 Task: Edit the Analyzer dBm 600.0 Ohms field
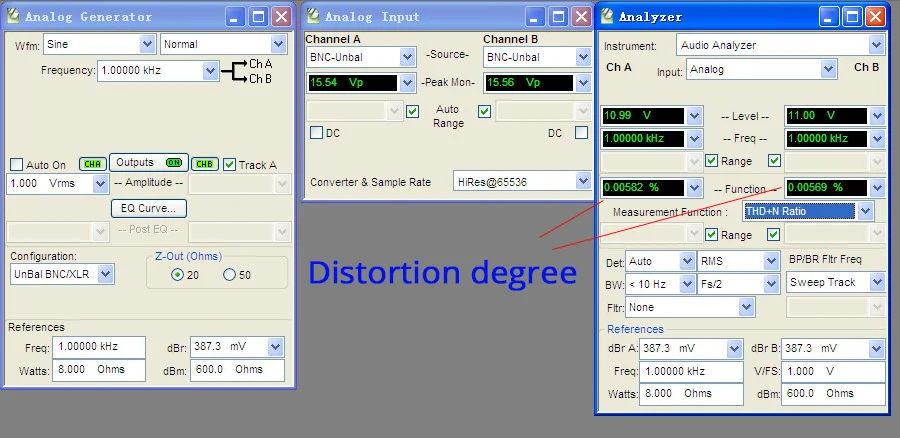coord(833,394)
